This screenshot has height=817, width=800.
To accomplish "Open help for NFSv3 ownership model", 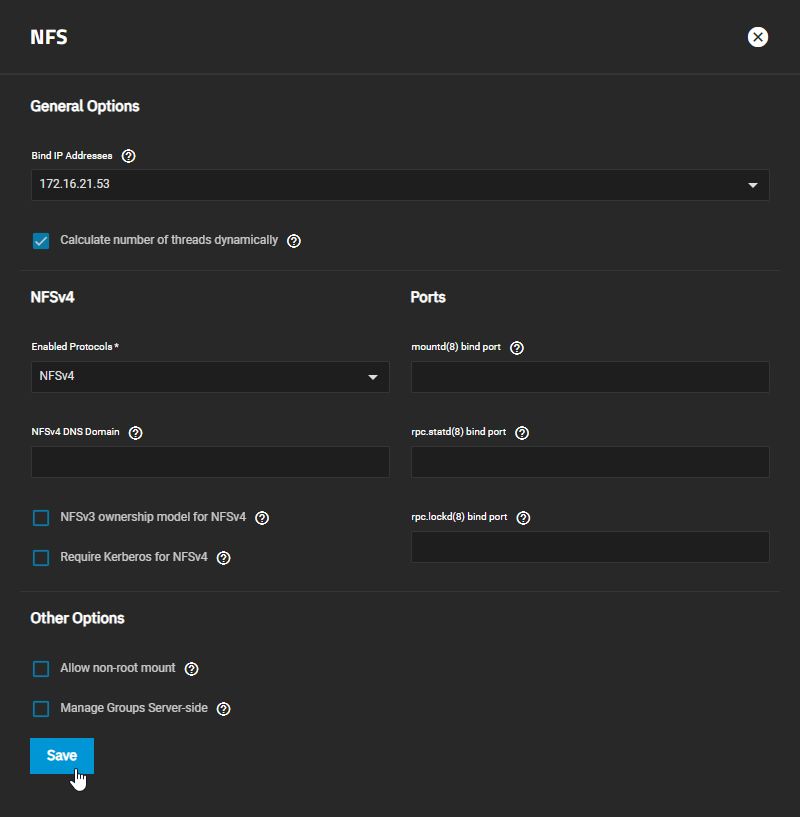I will 261,517.
